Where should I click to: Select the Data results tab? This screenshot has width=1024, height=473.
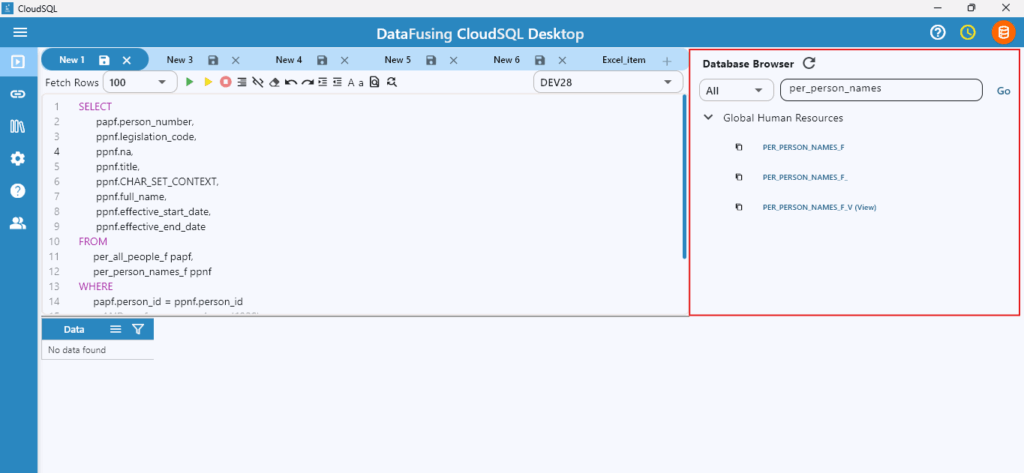pos(74,330)
